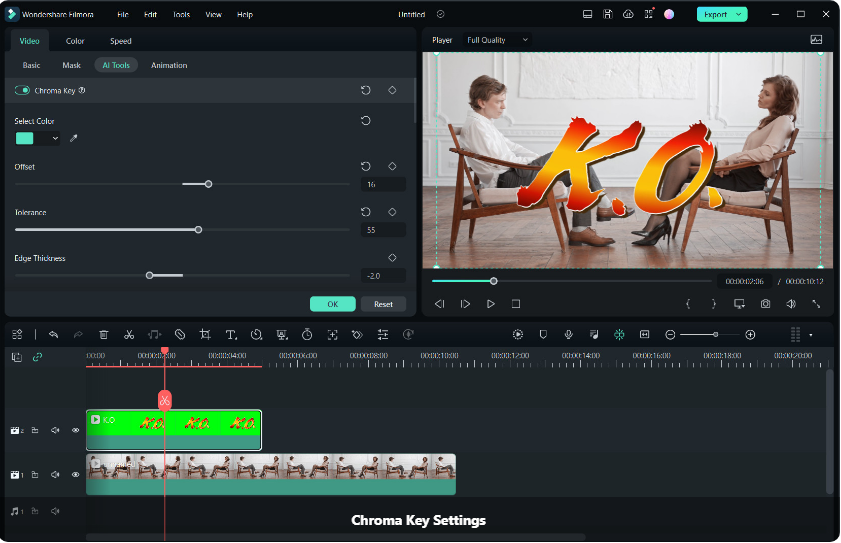Reset the Tolerance value
This screenshot has height=543, width=841.
click(366, 212)
